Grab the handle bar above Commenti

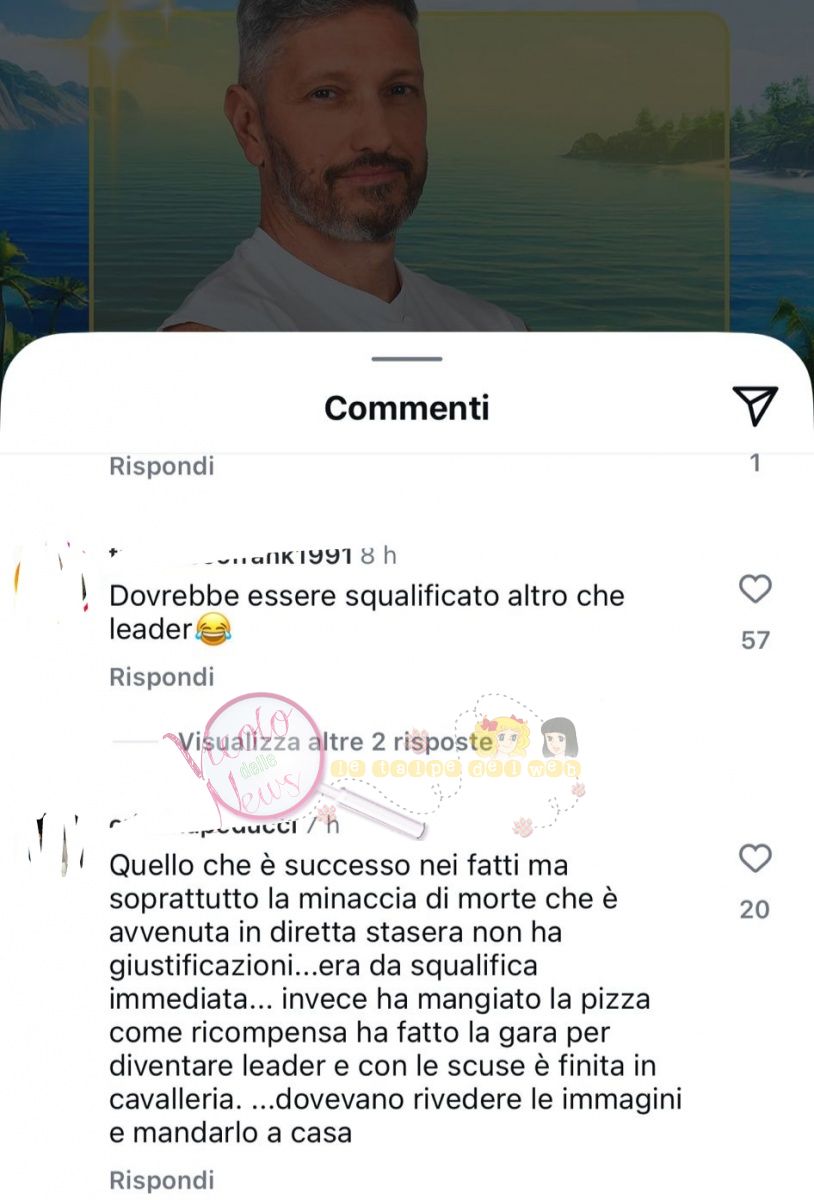(406, 359)
